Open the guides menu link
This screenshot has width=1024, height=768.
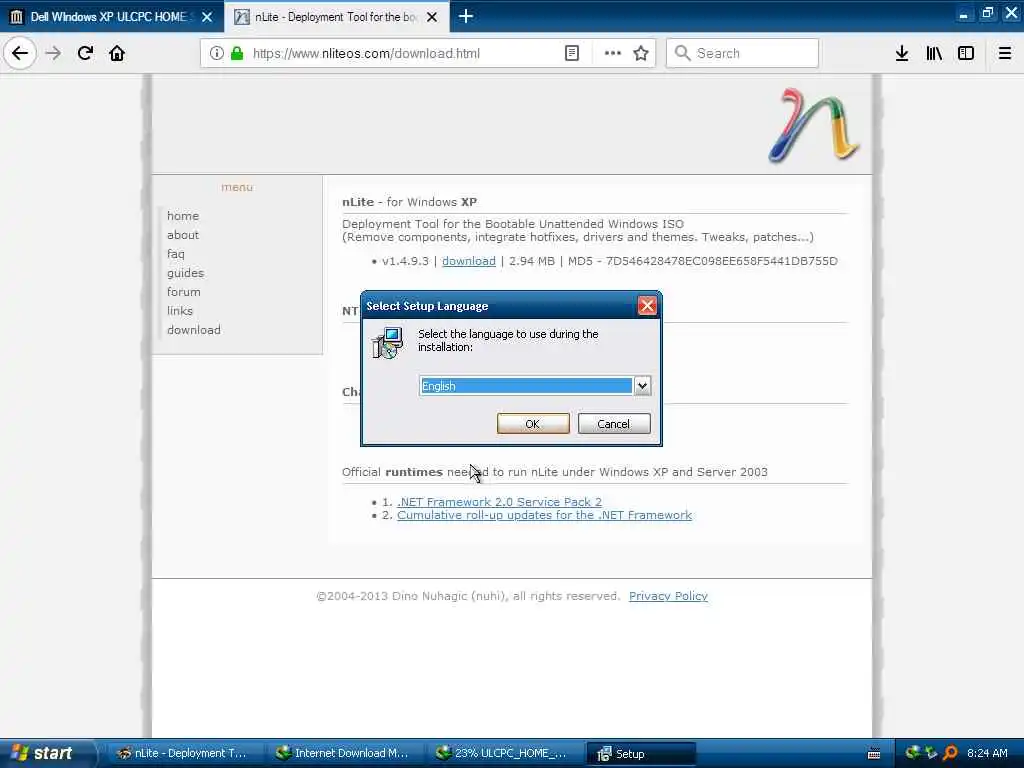point(185,272)
